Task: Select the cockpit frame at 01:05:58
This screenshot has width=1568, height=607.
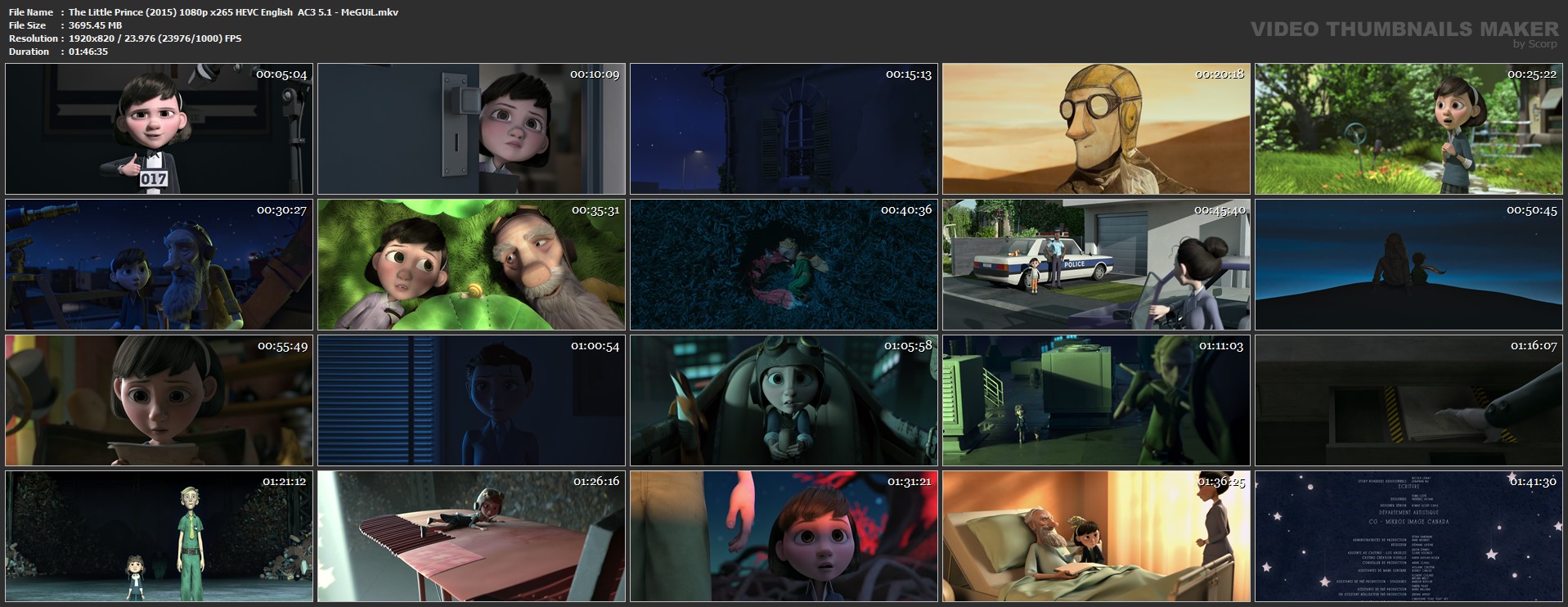Action: pyautogui.click(x=784, y=400)
